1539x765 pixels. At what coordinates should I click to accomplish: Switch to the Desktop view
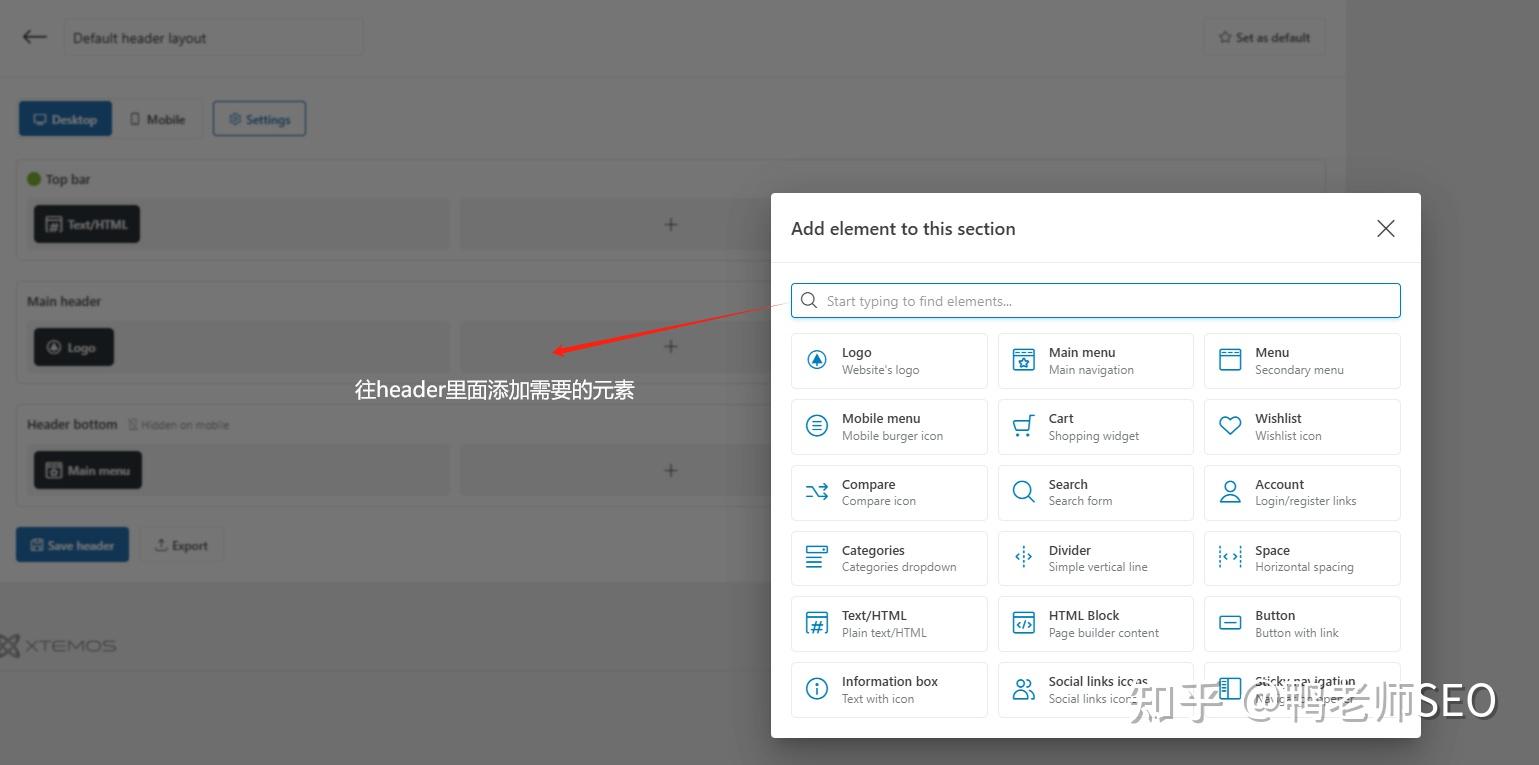pos(65,118)
